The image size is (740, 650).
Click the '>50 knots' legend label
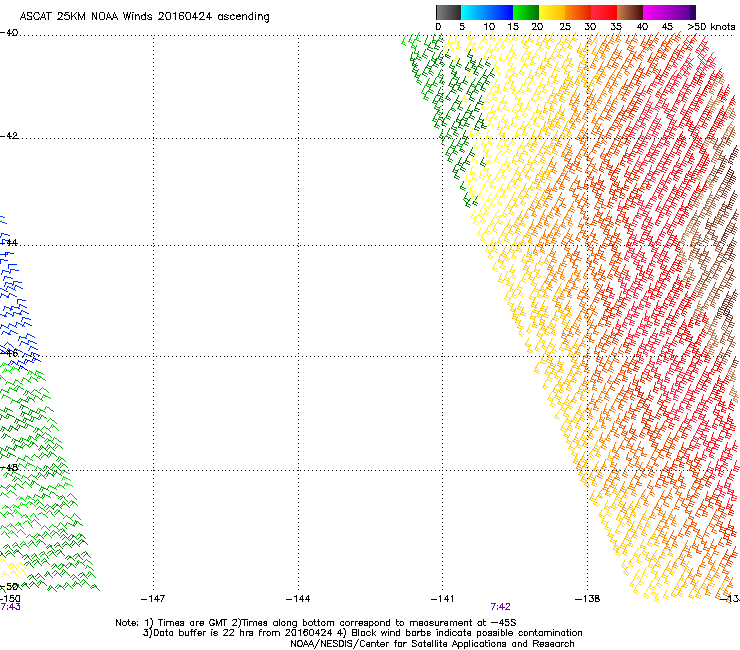tap(711, 27)
